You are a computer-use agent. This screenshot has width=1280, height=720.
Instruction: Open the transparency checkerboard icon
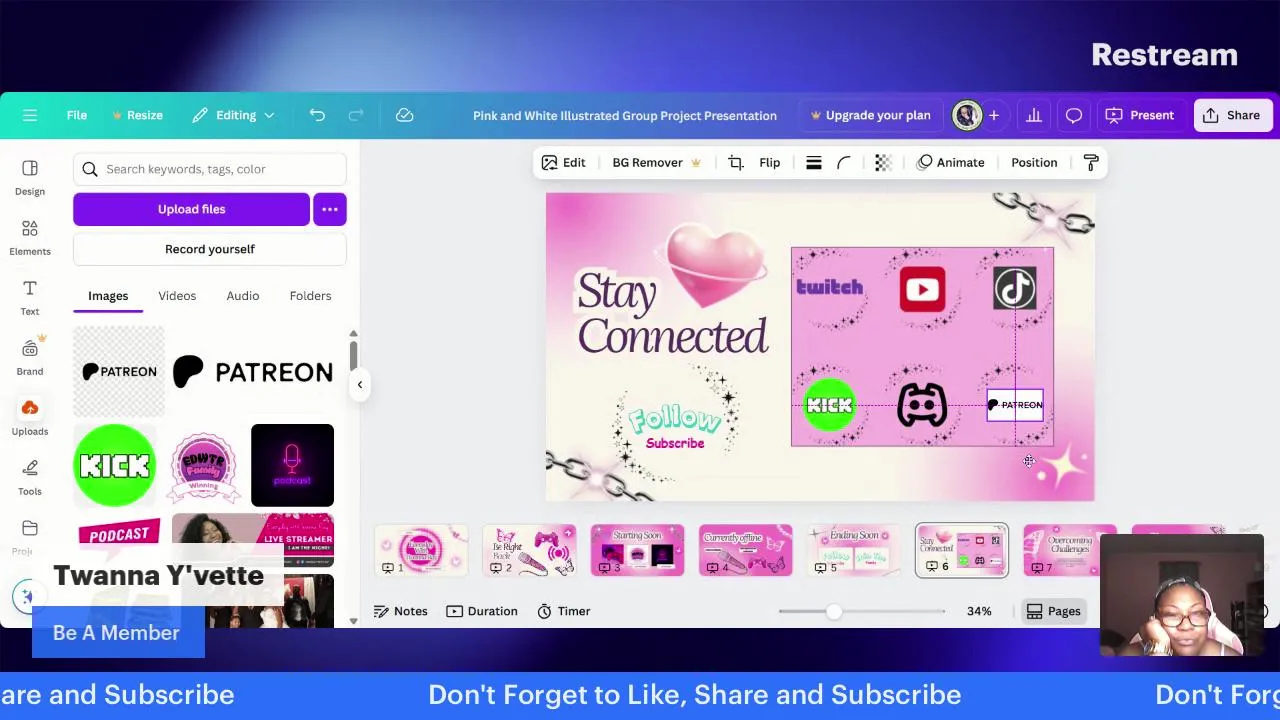[x=883, y=162]
